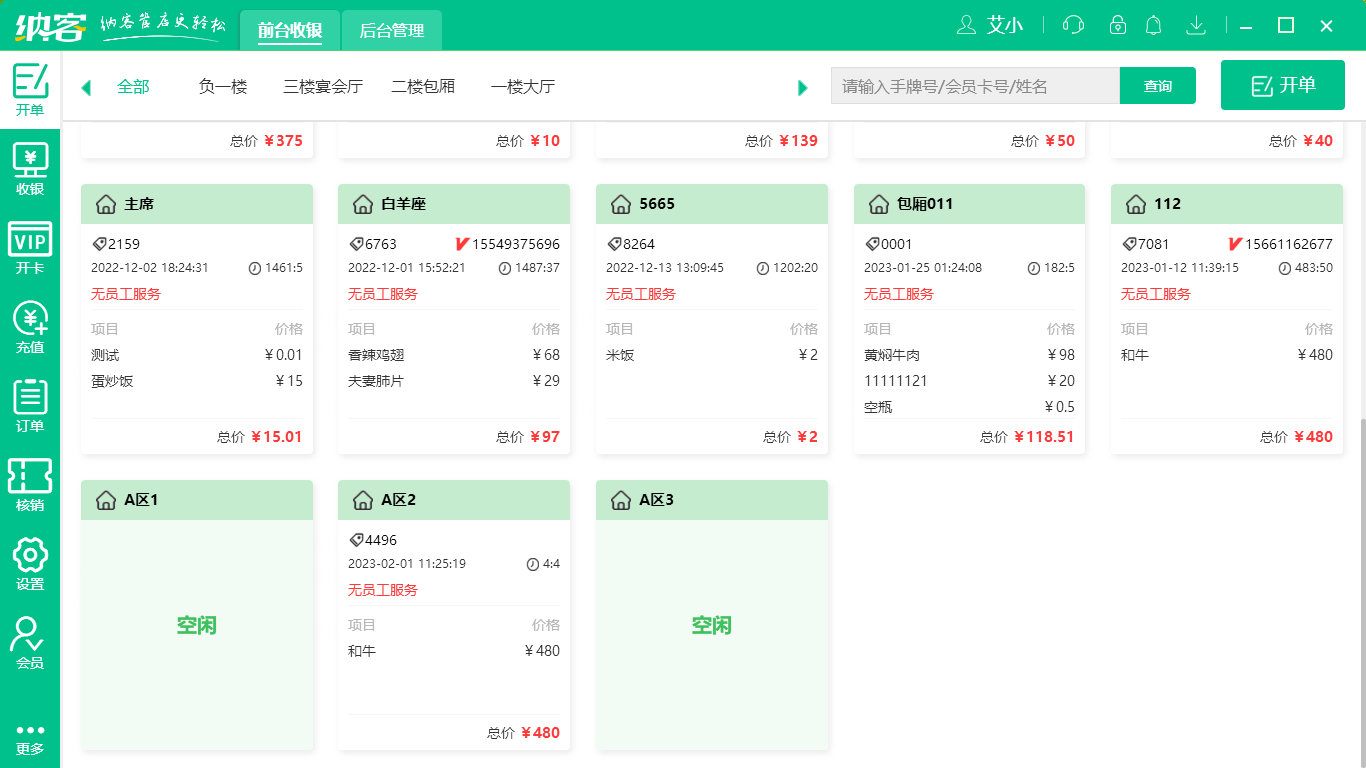Viewport: 1366px width, 768px height.
Task: Click the green 开单 button top right
Action: click(x=1283, y=85)
